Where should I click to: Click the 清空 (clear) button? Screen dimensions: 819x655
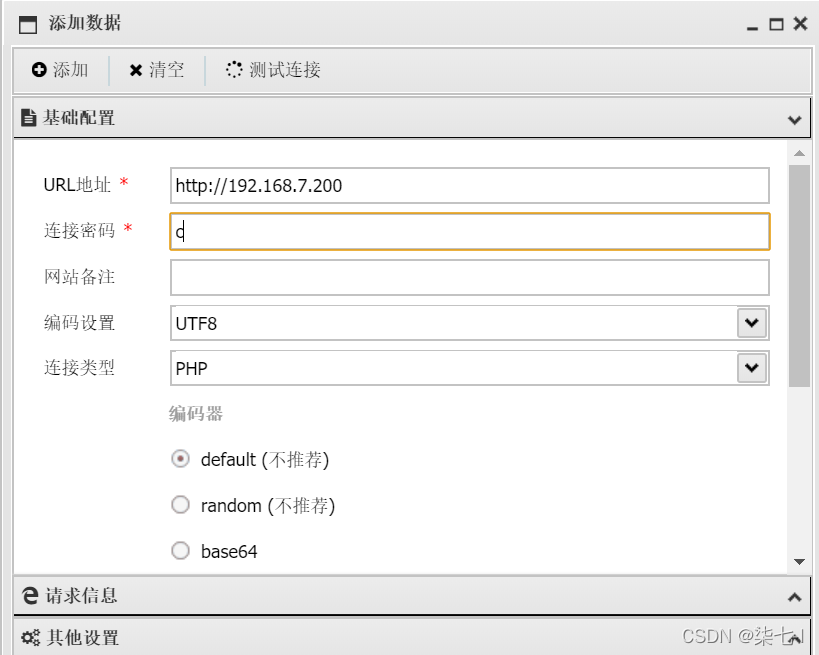point(157,69)
